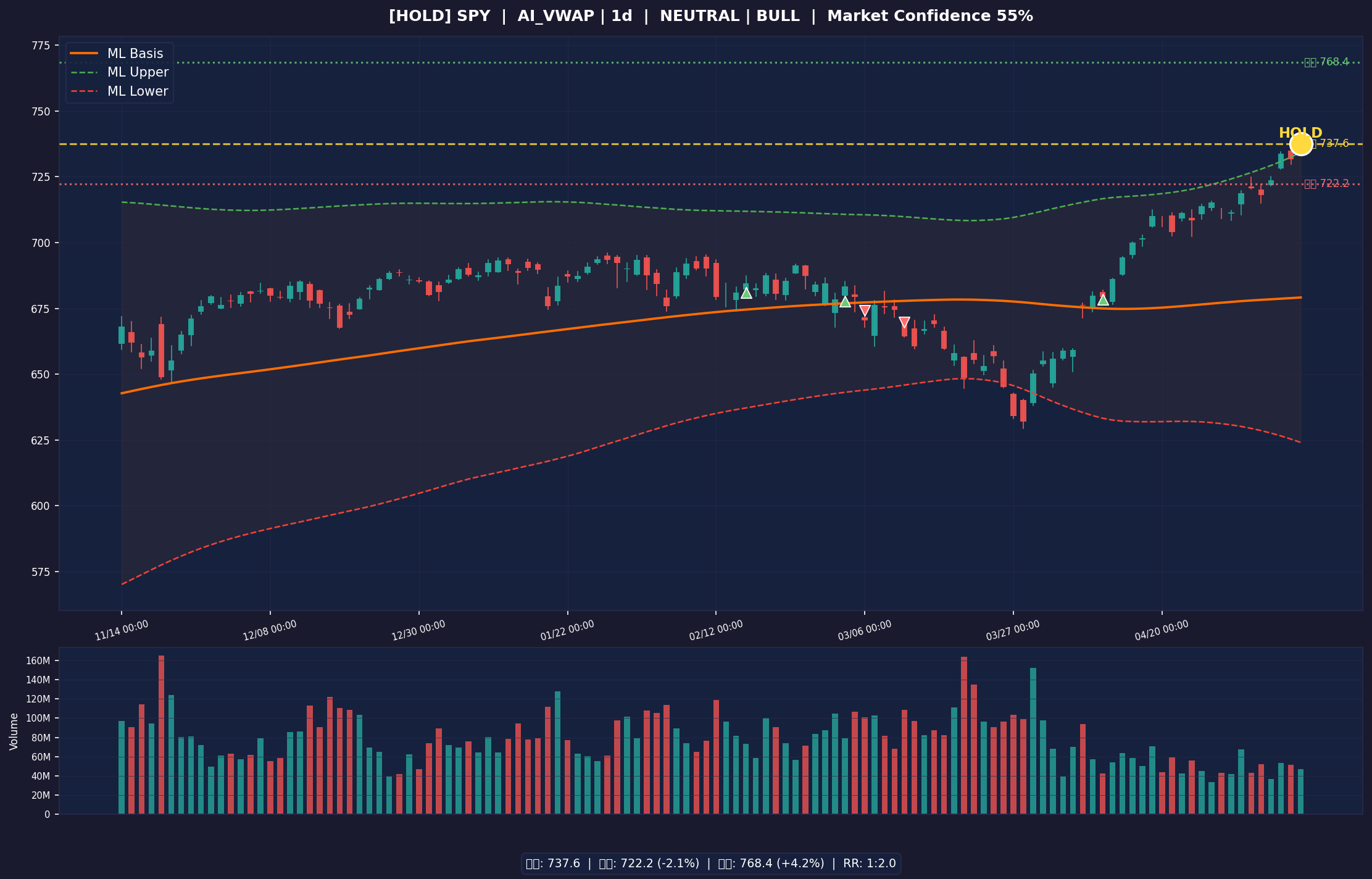Click the tallest red volume bar in March
Screen dimensions: 1372x879
click(964, 736)
